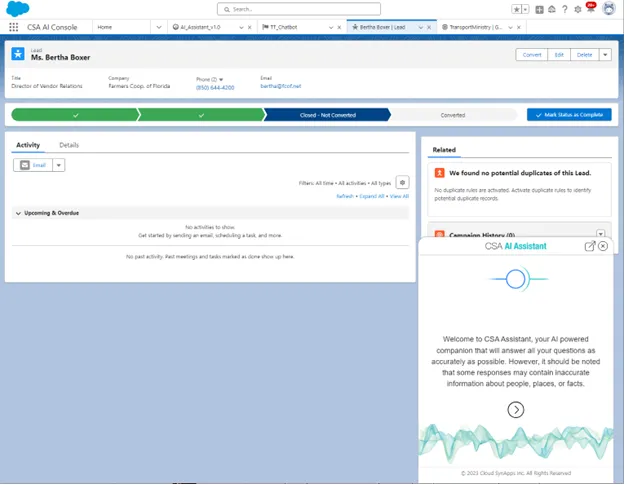Click the Salesforce cloud logo

tap(18, 8)
